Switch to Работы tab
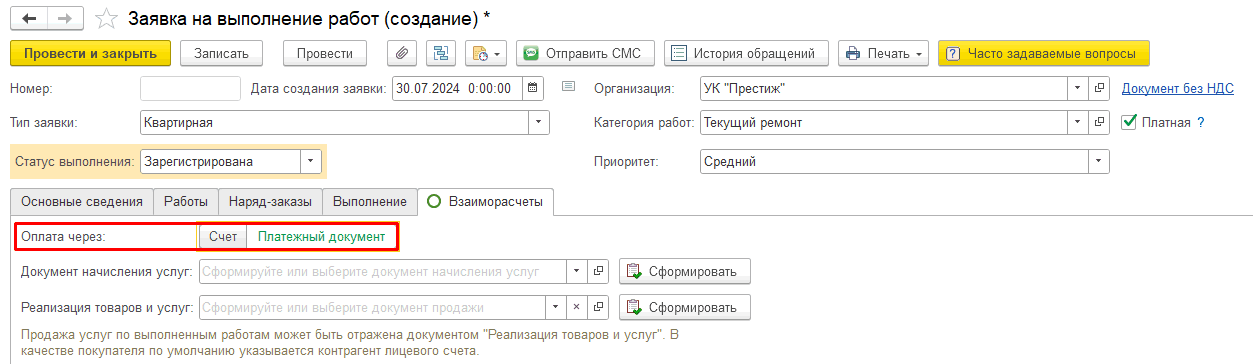 tap(185, 201)
